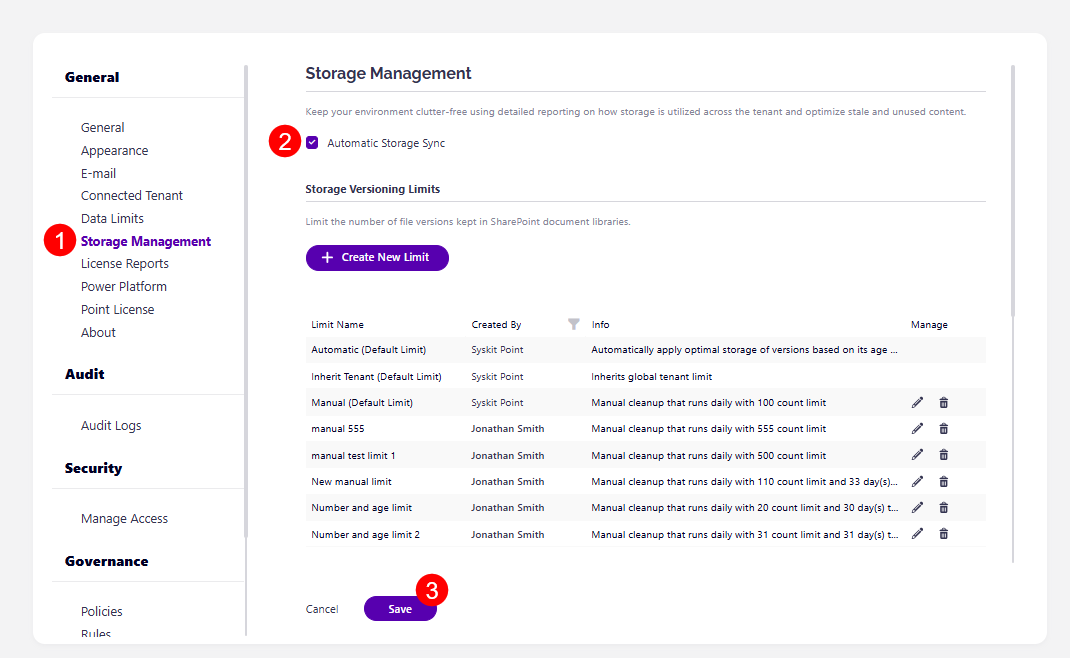
Task: Switch to License Reports settings
Action: tap(124, 263)
